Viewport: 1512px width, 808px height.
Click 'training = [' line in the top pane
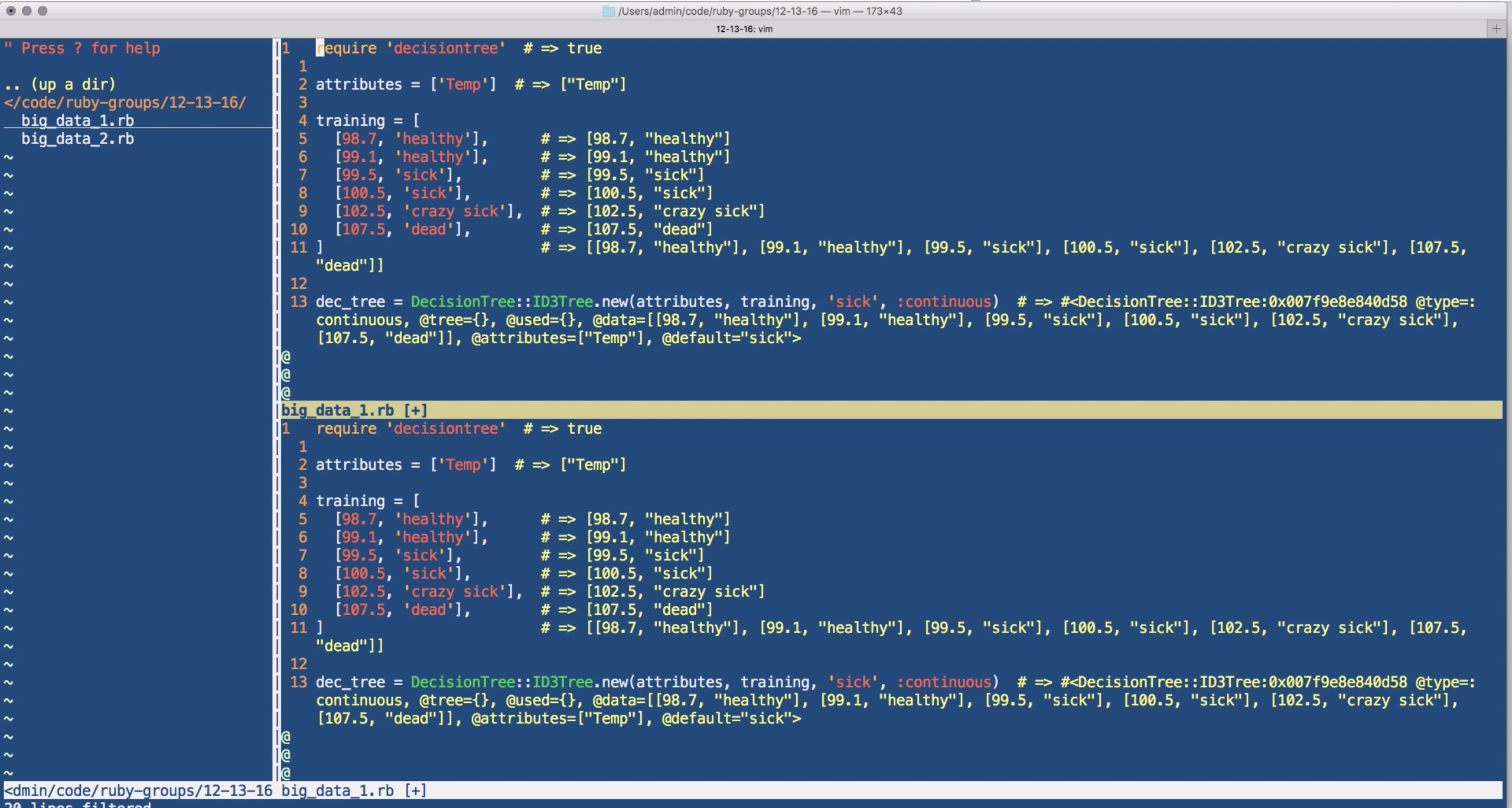367,120
